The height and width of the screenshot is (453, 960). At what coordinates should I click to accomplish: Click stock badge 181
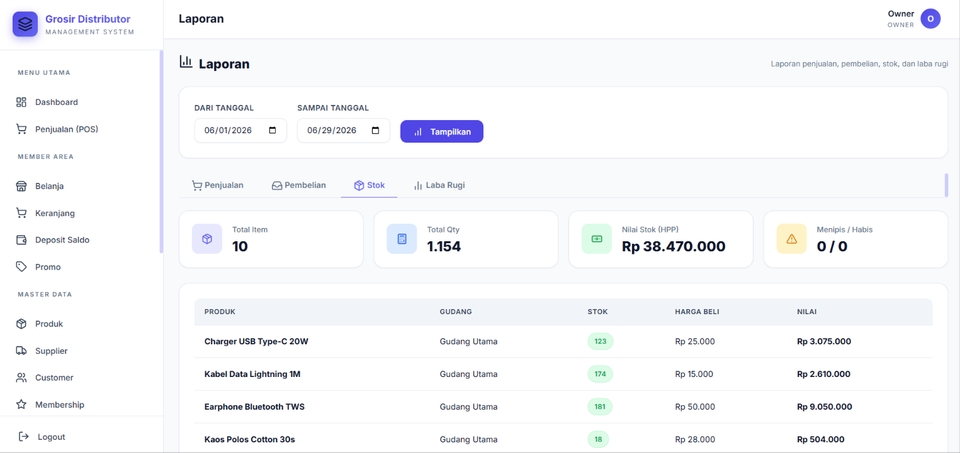tap(600, 406)
